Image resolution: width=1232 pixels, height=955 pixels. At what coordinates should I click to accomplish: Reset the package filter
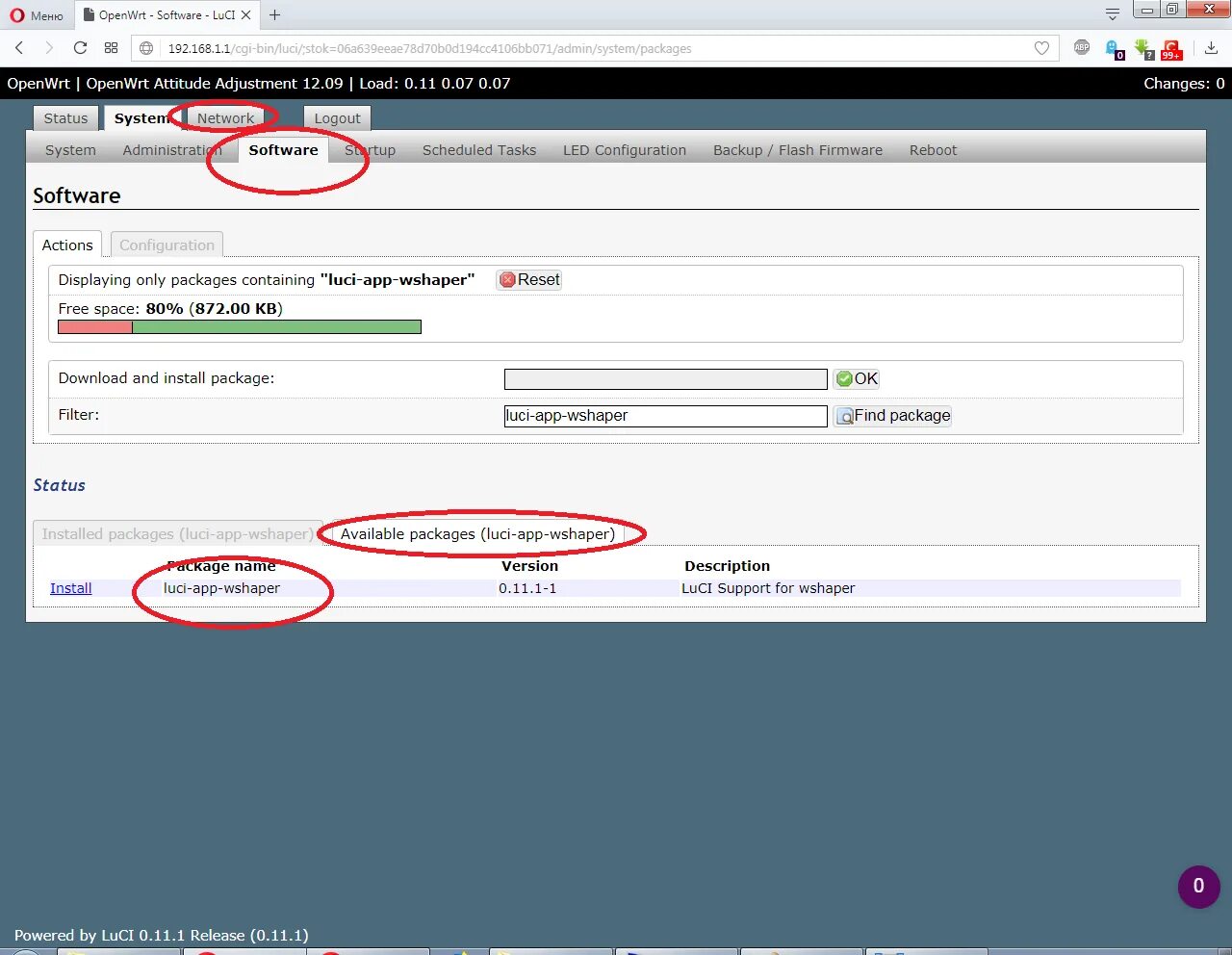click(528, 279)
